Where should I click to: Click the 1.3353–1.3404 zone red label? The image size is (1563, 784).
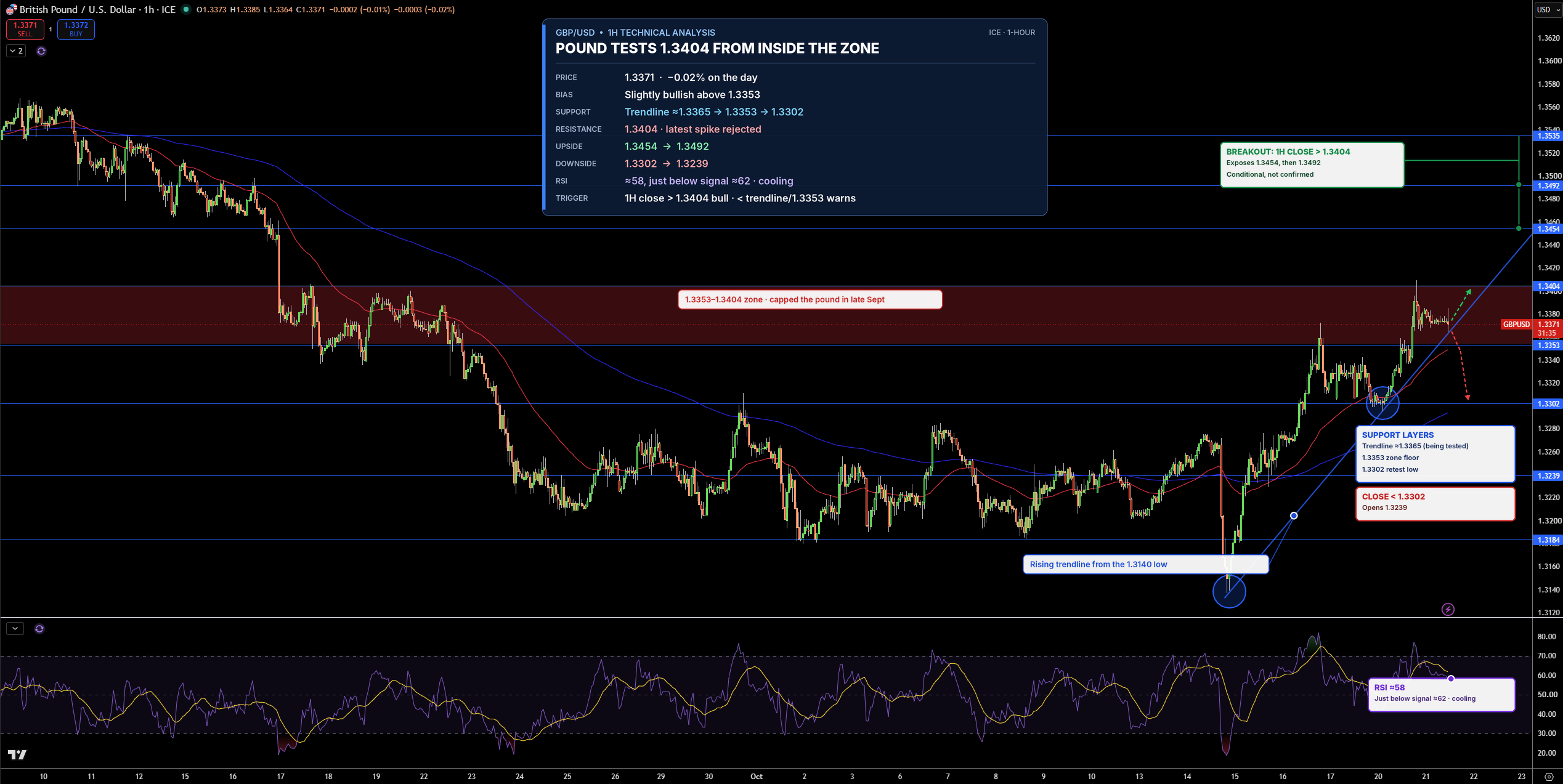810,300
